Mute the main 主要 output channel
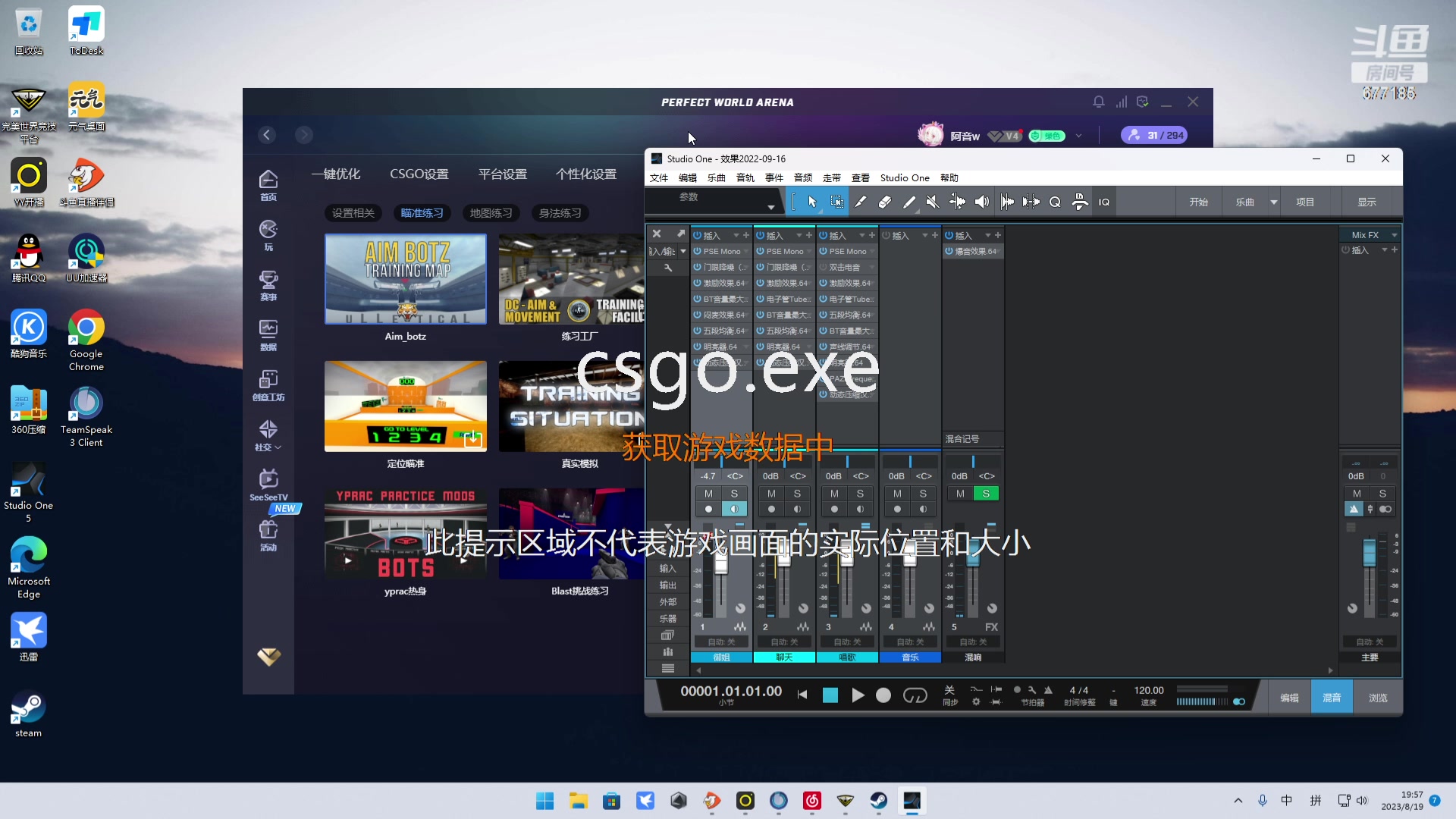This screenshot has height=819, width=1456. pos(1357,494)
